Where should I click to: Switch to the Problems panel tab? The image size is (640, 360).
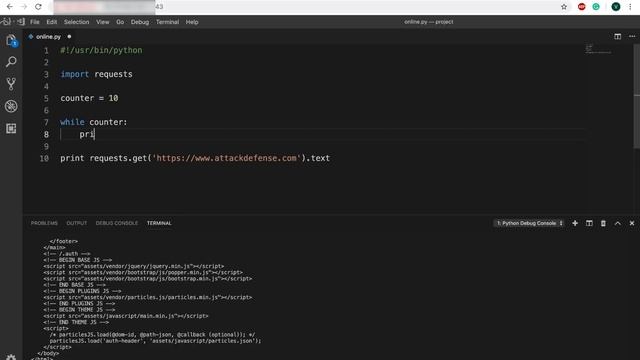click(44, 223)
